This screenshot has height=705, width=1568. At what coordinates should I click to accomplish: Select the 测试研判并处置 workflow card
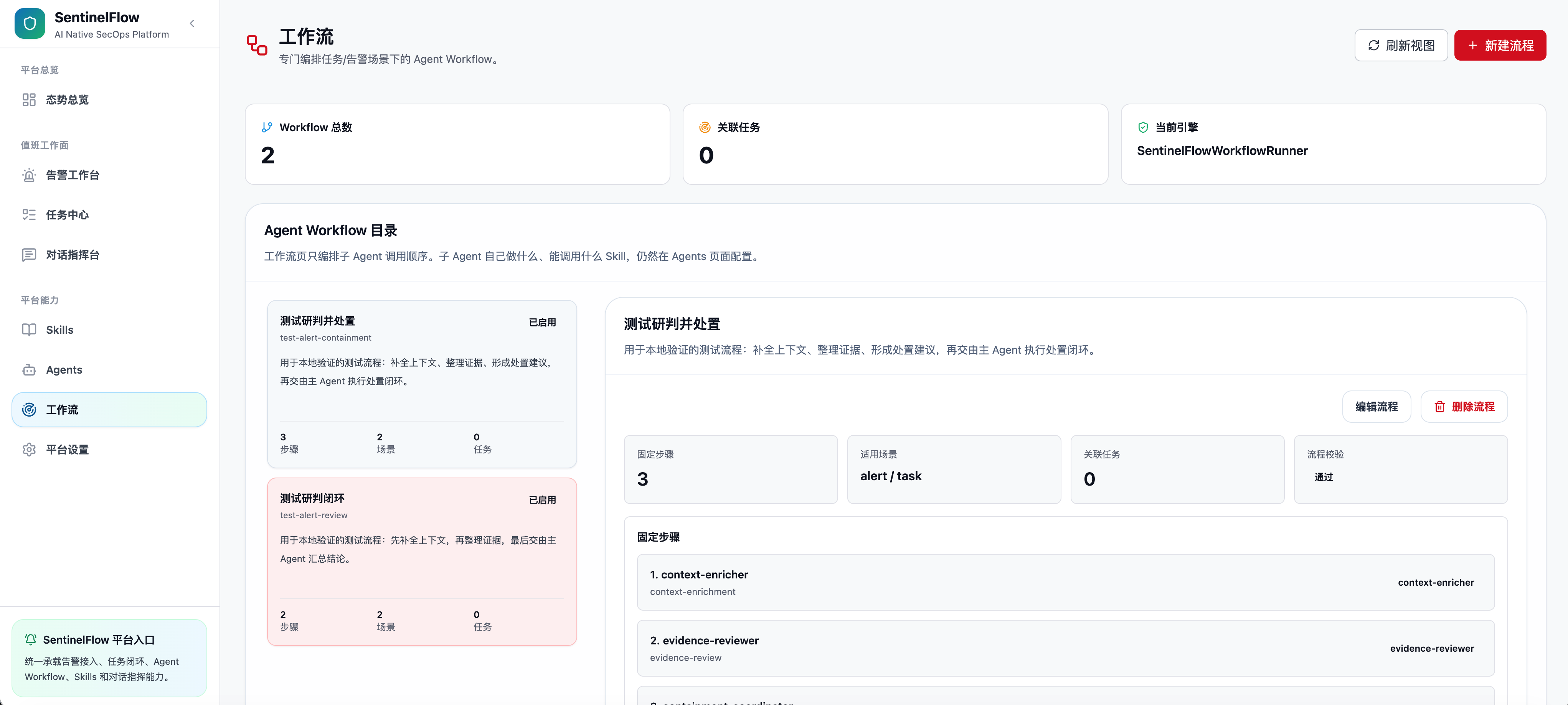pyautogui.click(x=422, y=384)
